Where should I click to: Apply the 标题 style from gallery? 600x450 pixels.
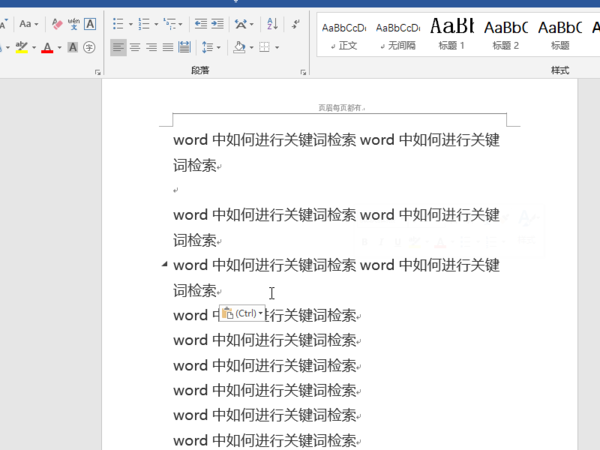pyautogui.click(x=560, y=36)
